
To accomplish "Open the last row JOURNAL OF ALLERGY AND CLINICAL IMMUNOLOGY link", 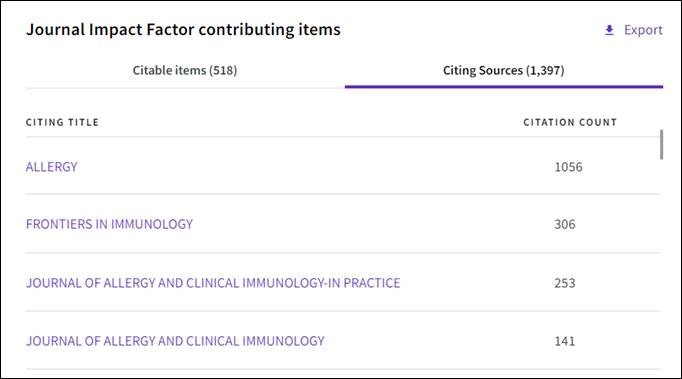I will [175, 341].
